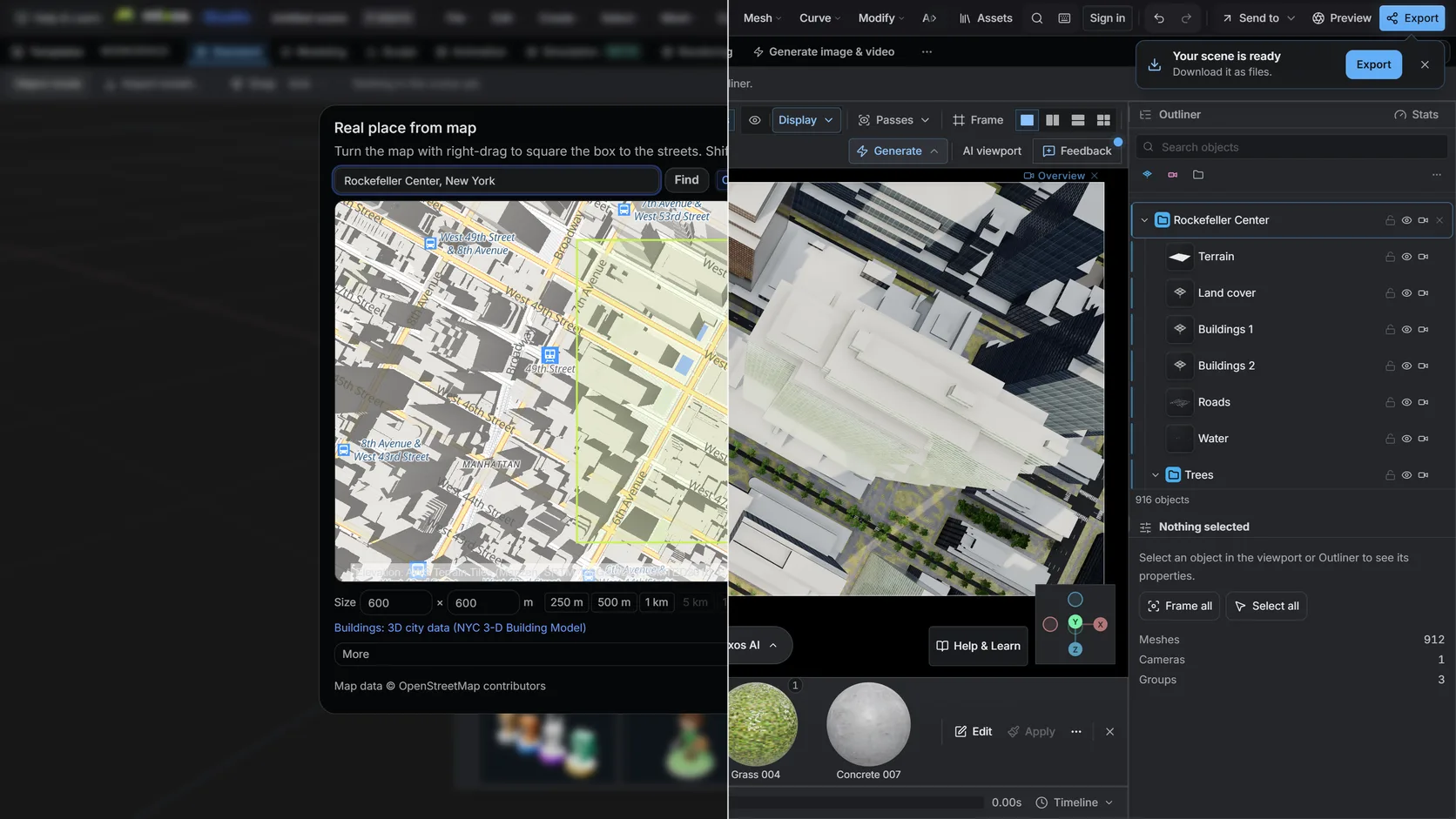The image size is (1456, 819).
Task: Open the Display dropdown
Action: (x=806, y=120)
